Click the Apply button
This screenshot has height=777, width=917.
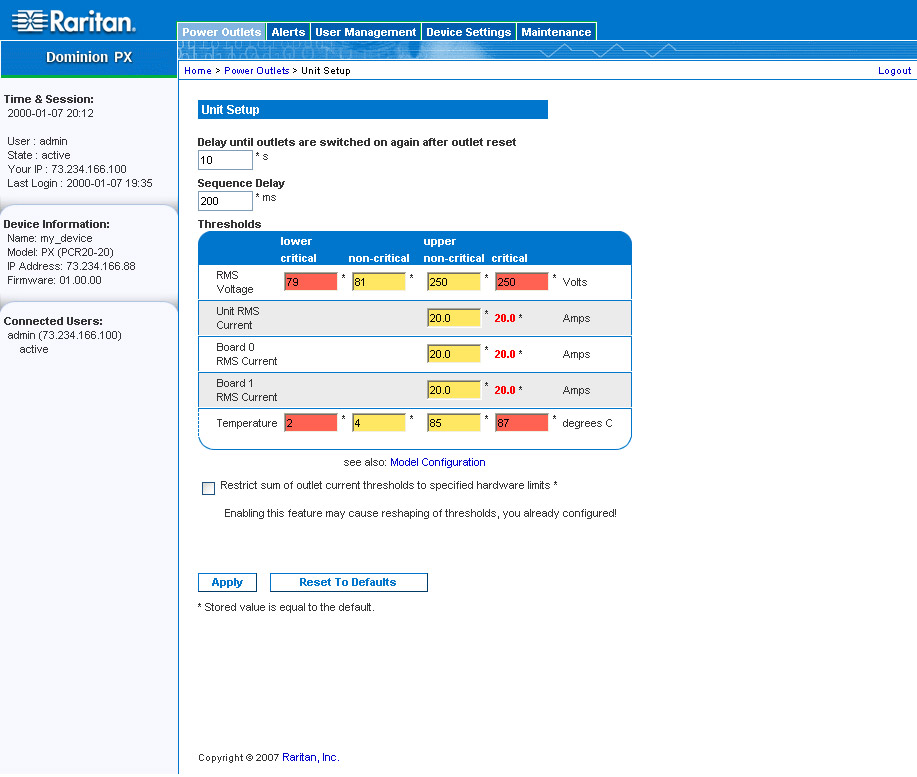coord(227,582)
